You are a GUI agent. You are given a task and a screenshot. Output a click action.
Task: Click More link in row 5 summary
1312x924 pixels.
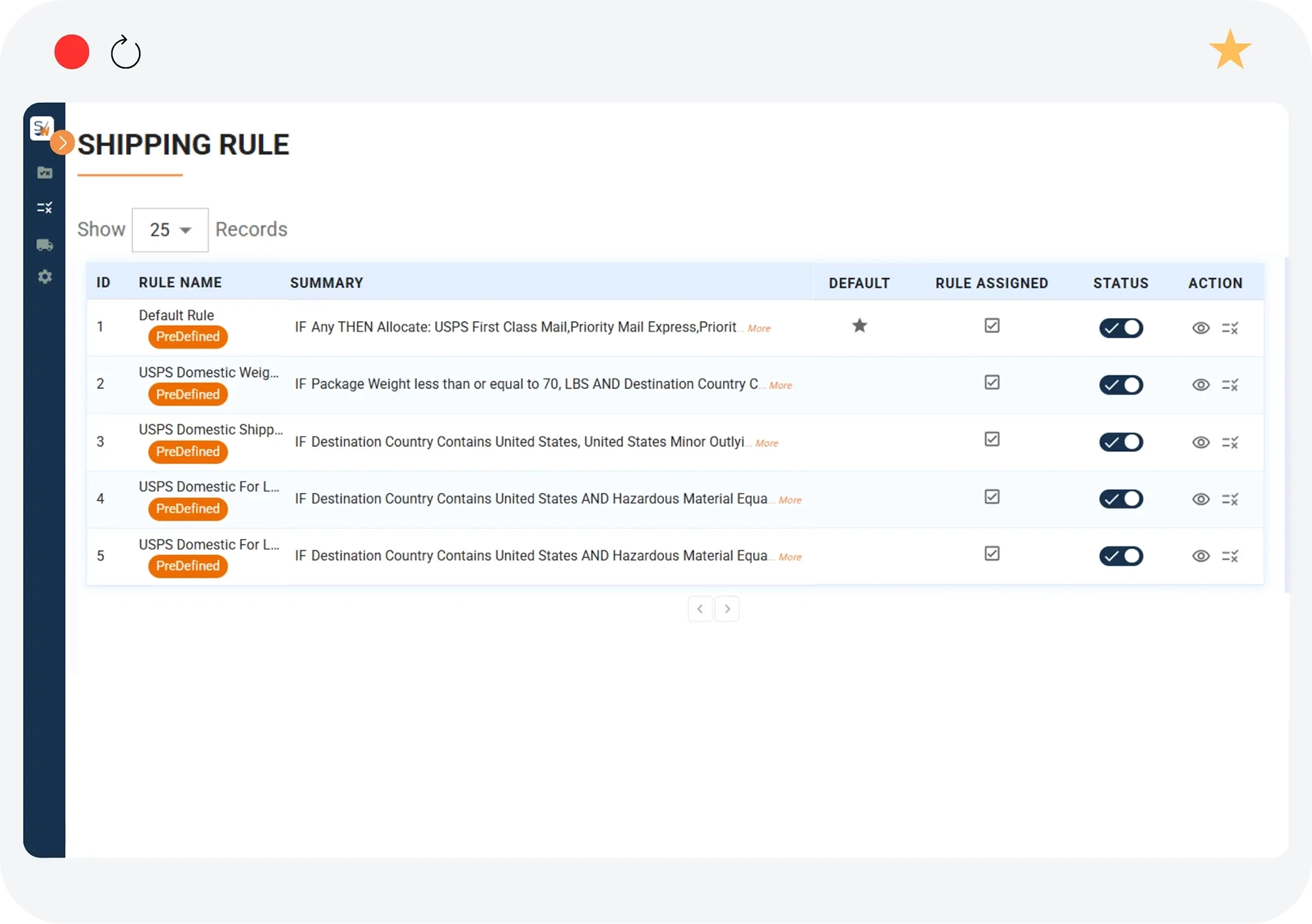click(790, 557)
